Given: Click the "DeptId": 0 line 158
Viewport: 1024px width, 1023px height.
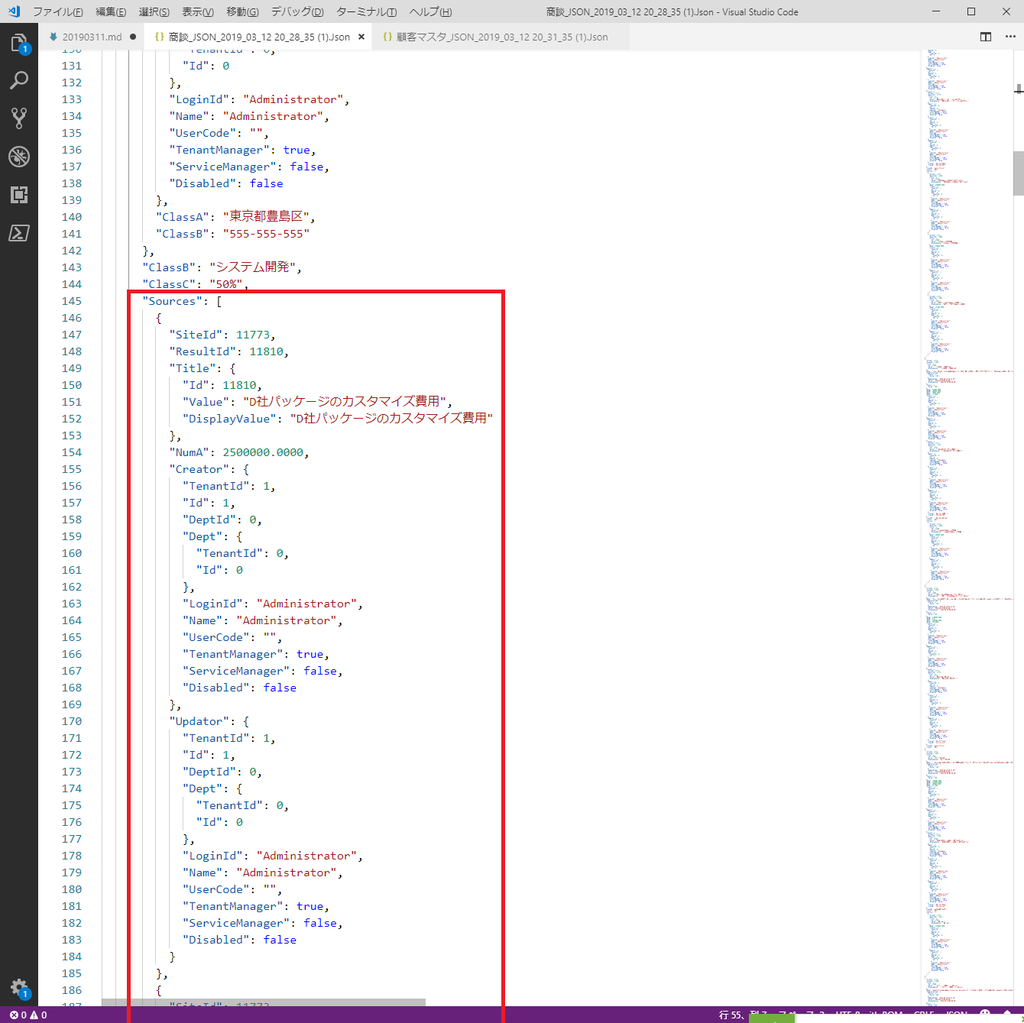Looking at the screenshot, I should click(x=222, y=519).
